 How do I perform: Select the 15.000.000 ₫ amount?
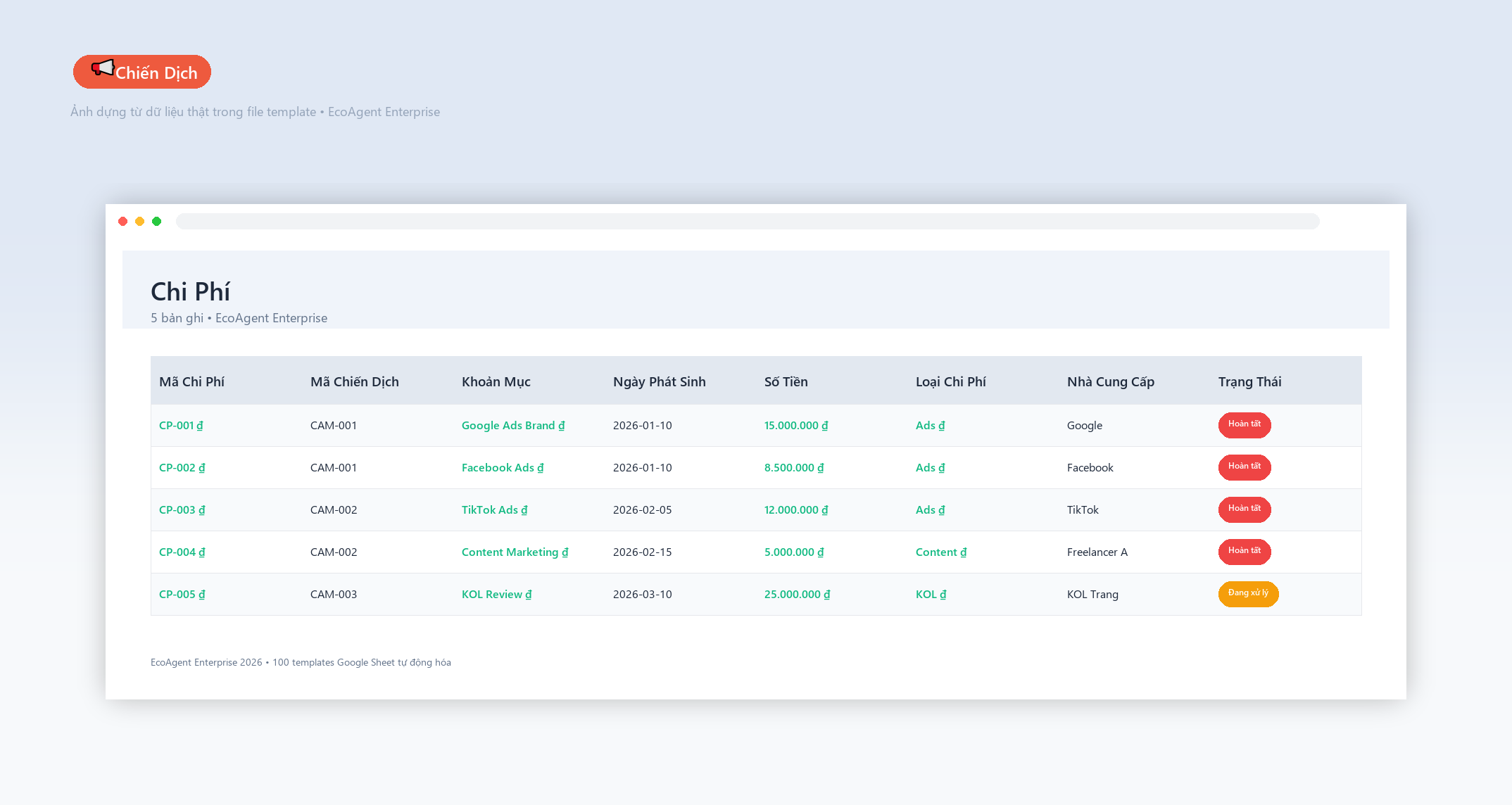[796, 426]
